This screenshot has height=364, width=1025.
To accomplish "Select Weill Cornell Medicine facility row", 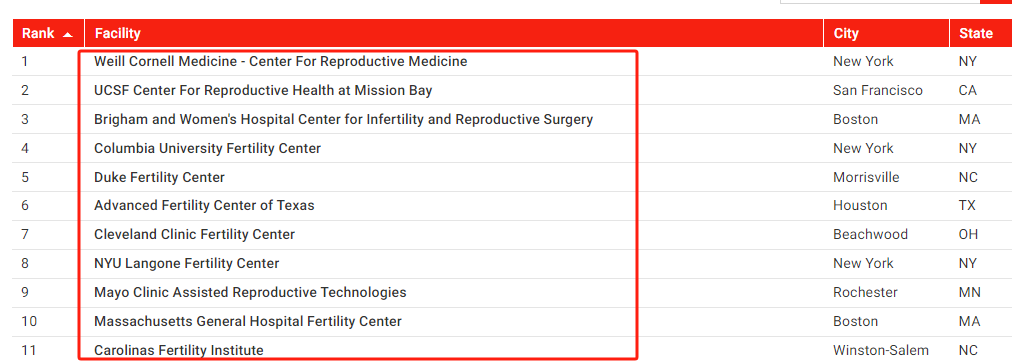I will pos(280,61).
